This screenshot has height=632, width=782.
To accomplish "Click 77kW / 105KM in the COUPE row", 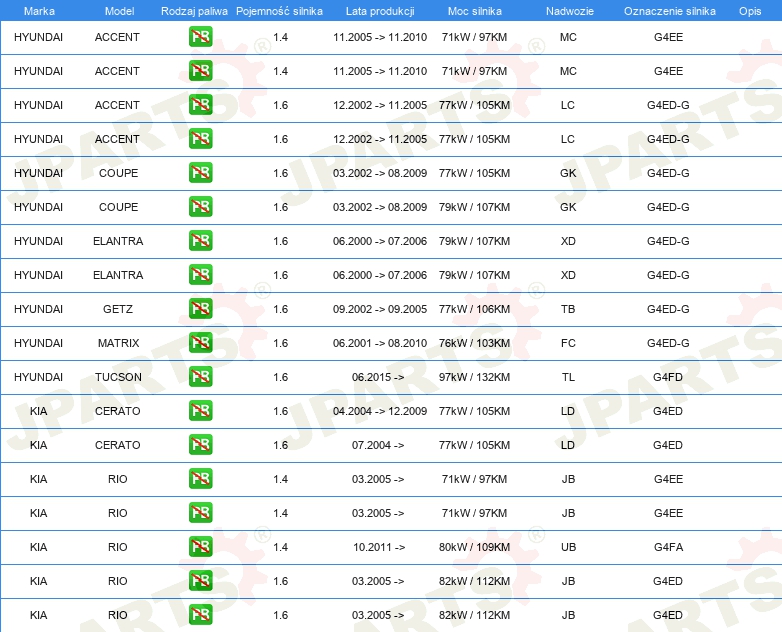I will pyautogui.click(x=474, y=173).
